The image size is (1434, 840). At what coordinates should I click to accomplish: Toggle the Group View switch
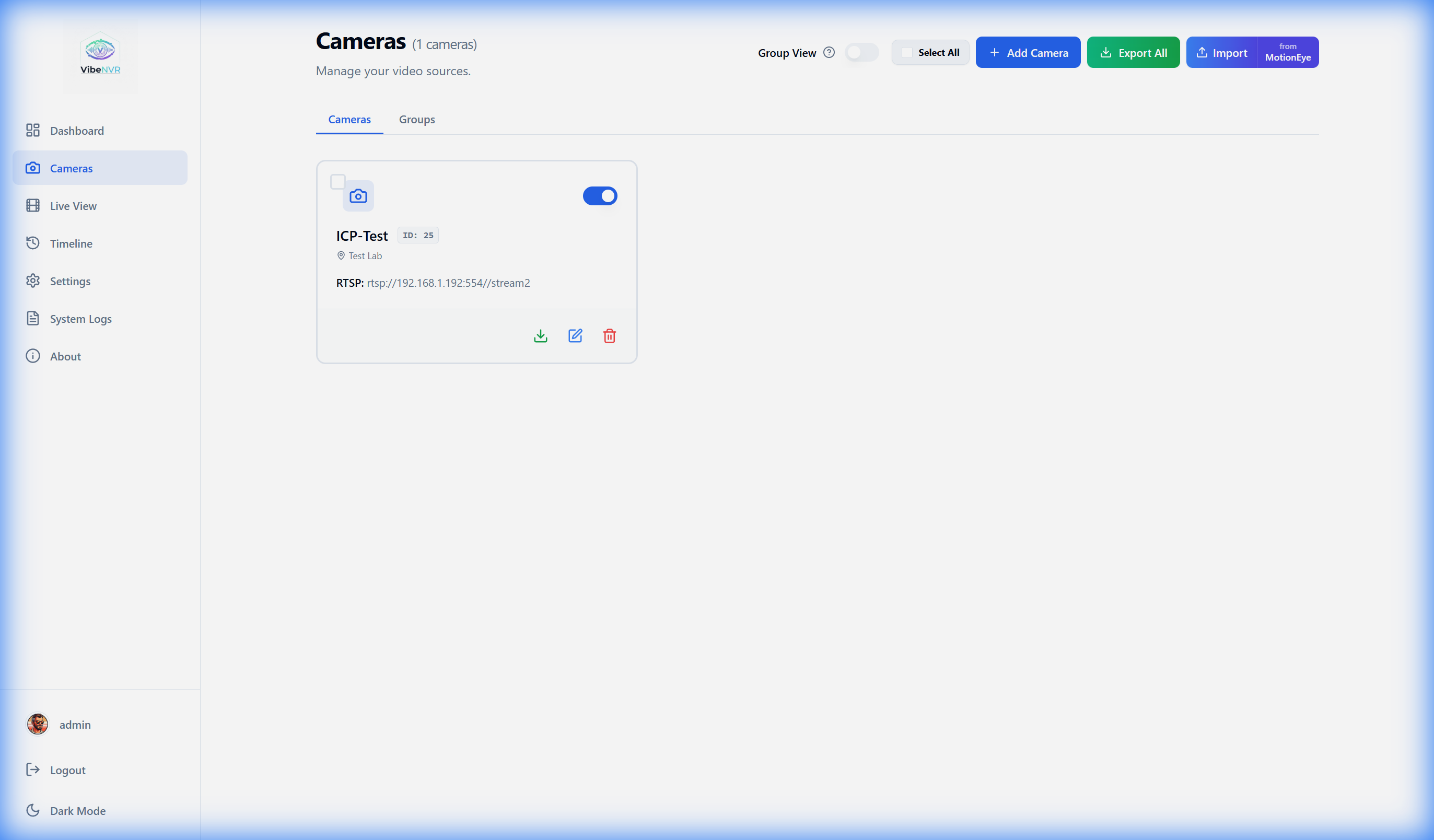click(861, 52)
